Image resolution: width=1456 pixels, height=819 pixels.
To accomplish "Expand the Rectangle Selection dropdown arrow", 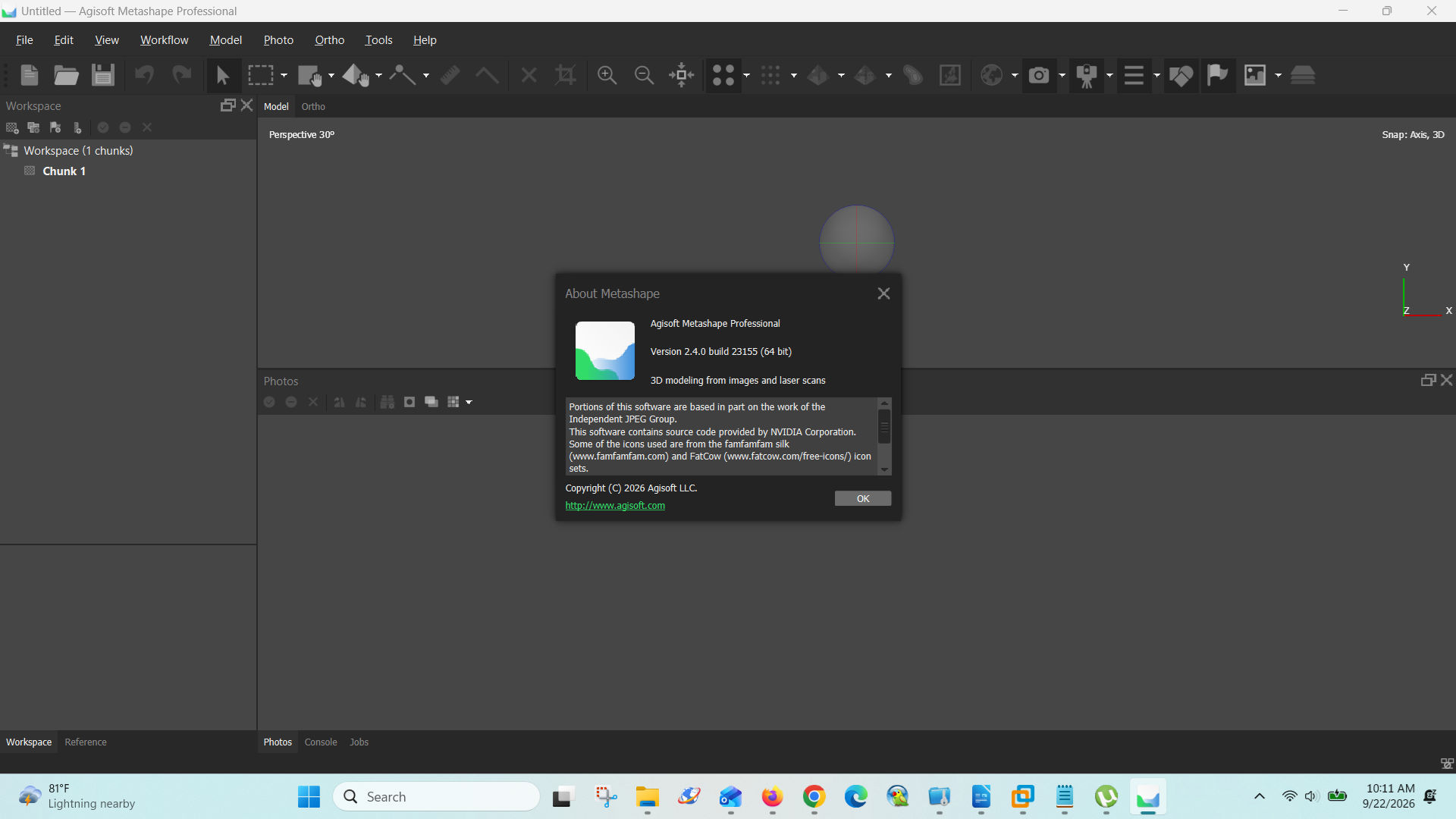I will pyautogui.click(x=284, y=76).
